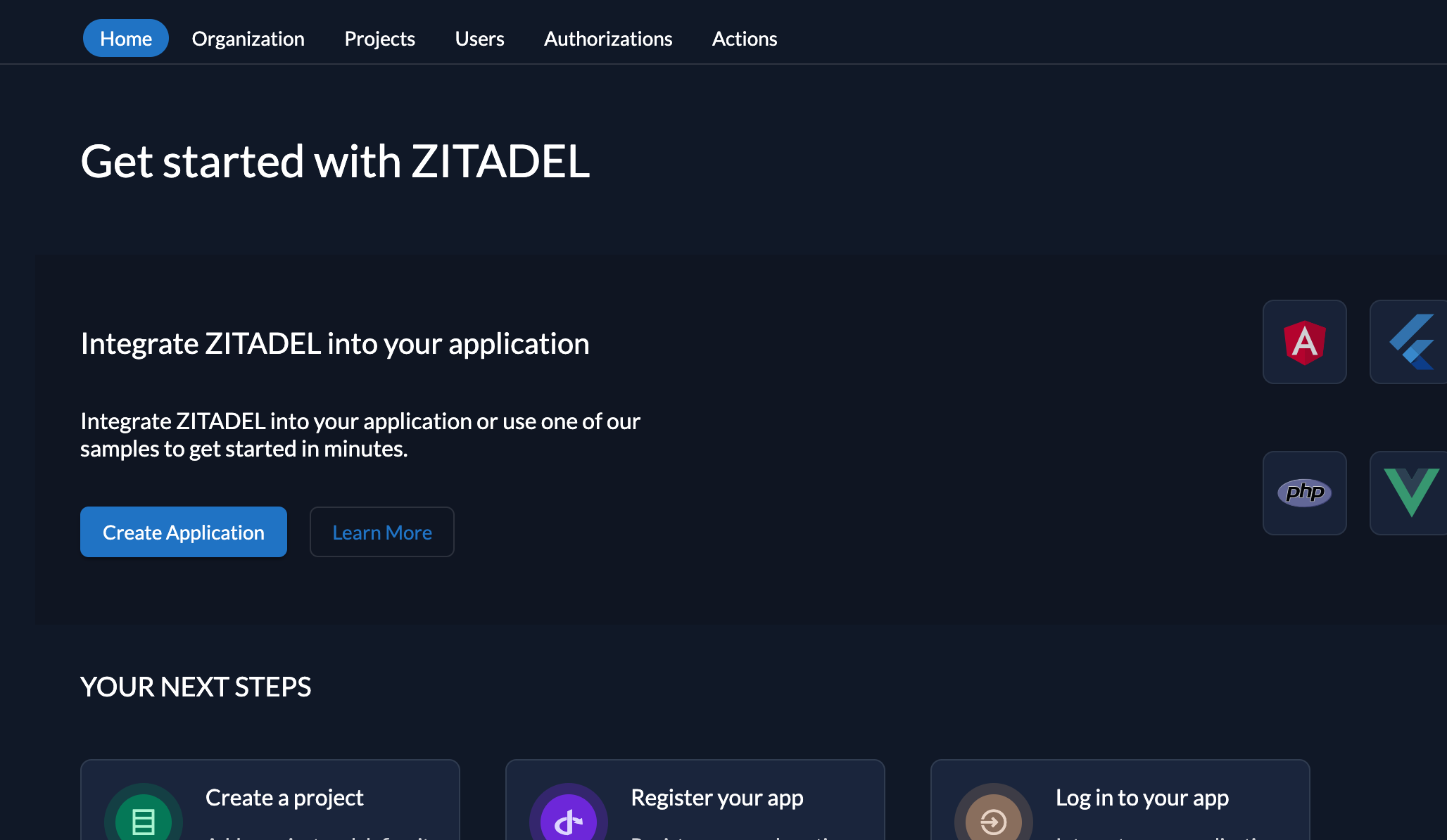Open the Register your app card
1447x840 pixels.
[x=695, y=802]
